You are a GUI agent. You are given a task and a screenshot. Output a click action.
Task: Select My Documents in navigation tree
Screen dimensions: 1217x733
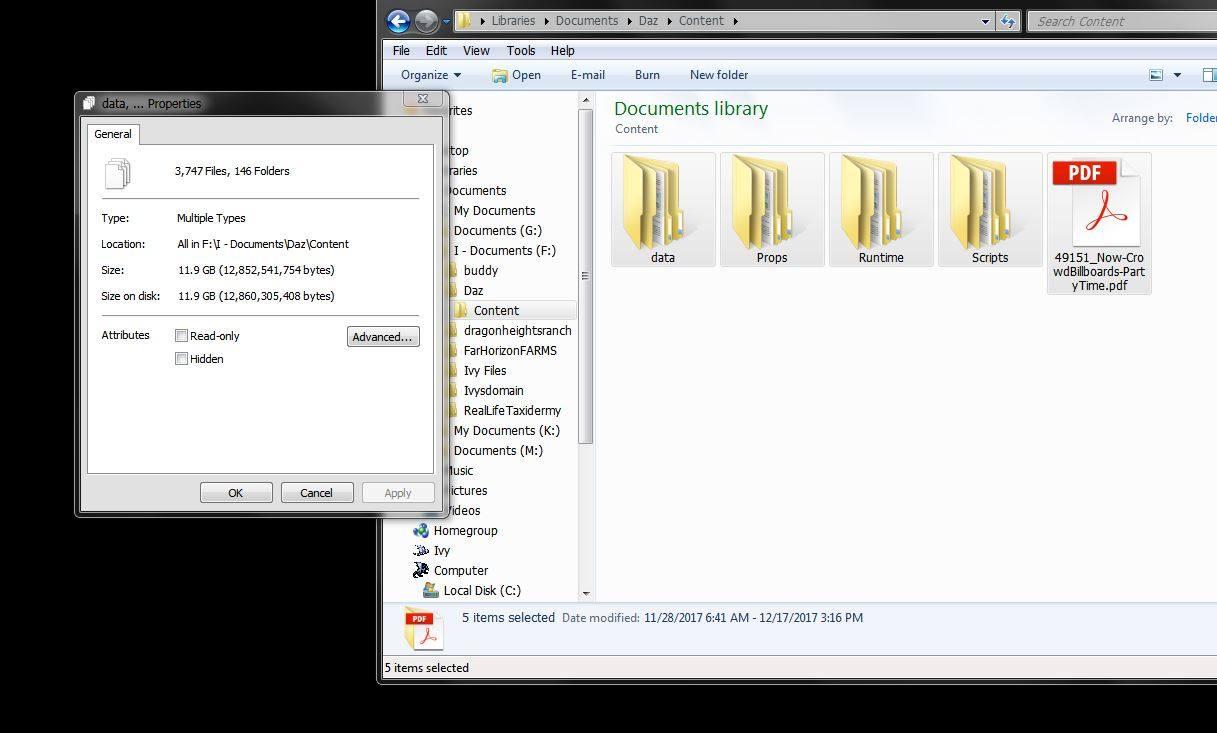[494, 210]
